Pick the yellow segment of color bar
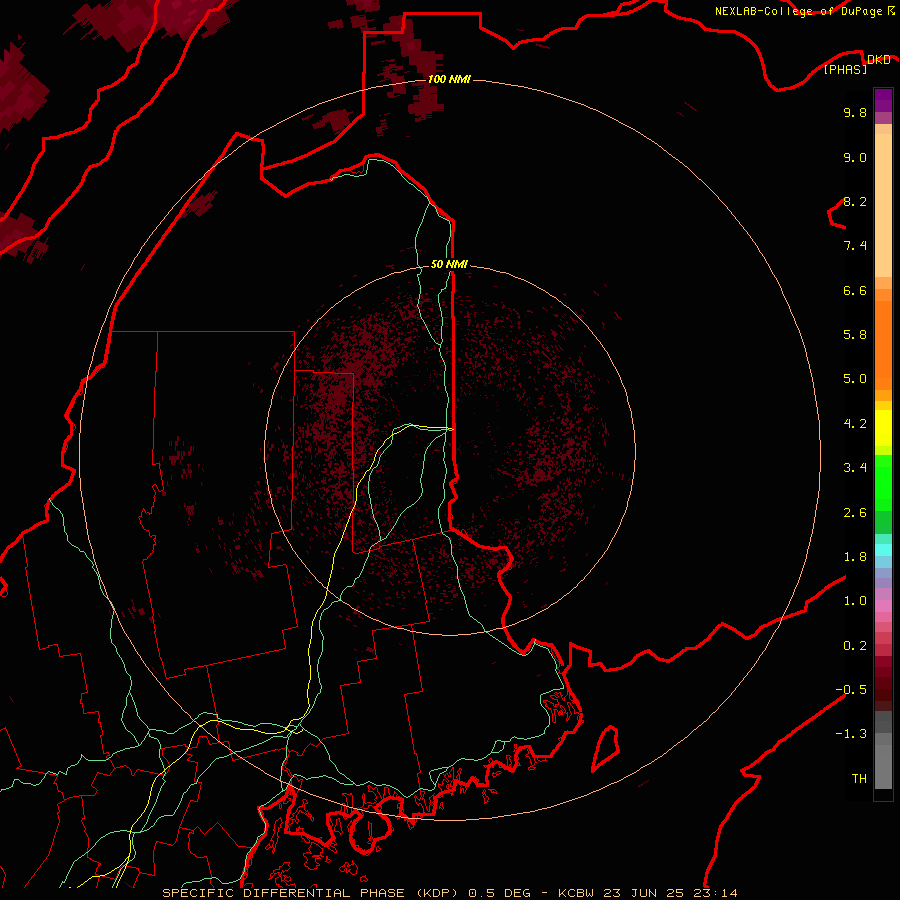 tap(883, 428)
